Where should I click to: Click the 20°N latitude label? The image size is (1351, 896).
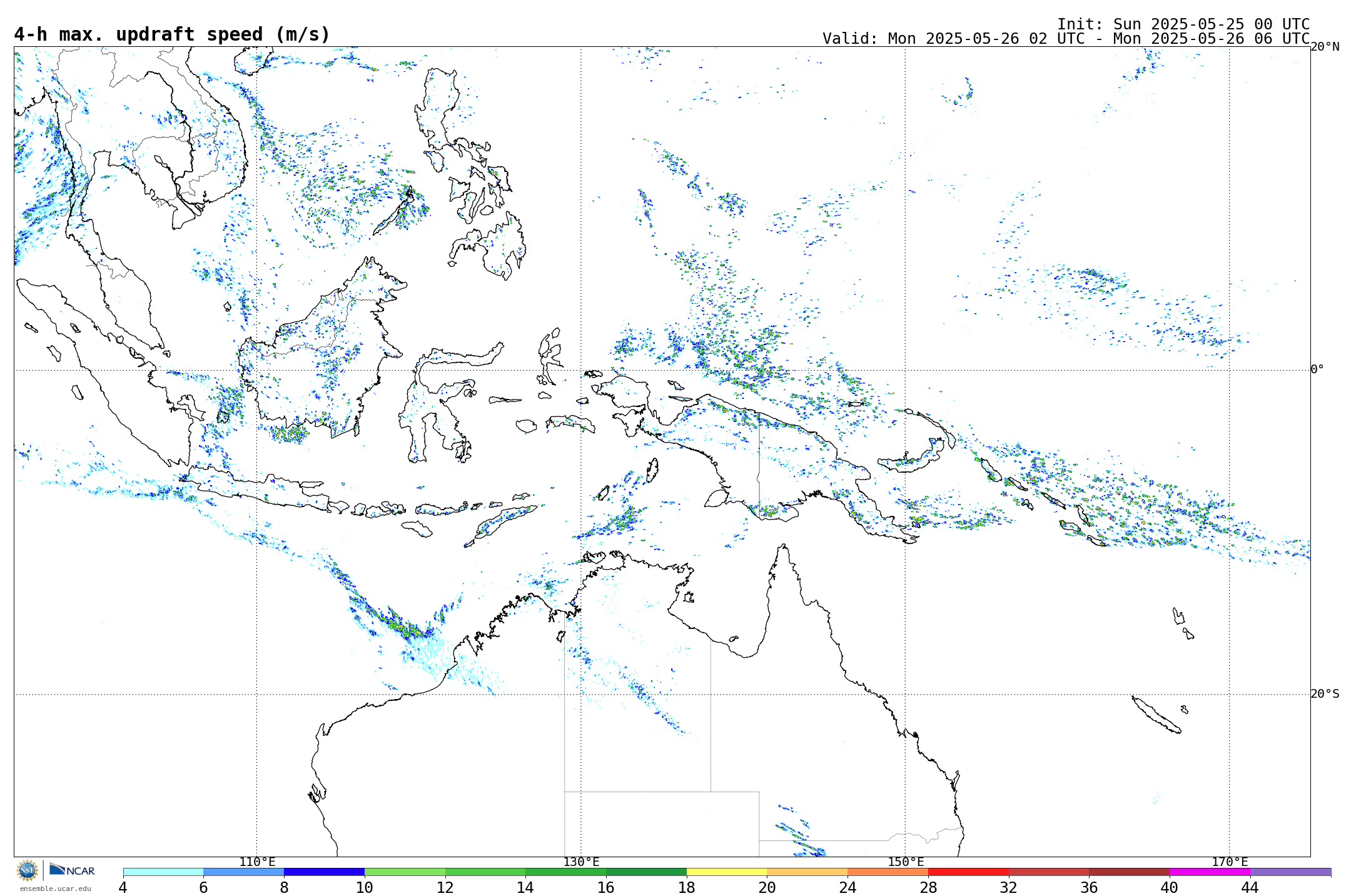point(1325,47)
